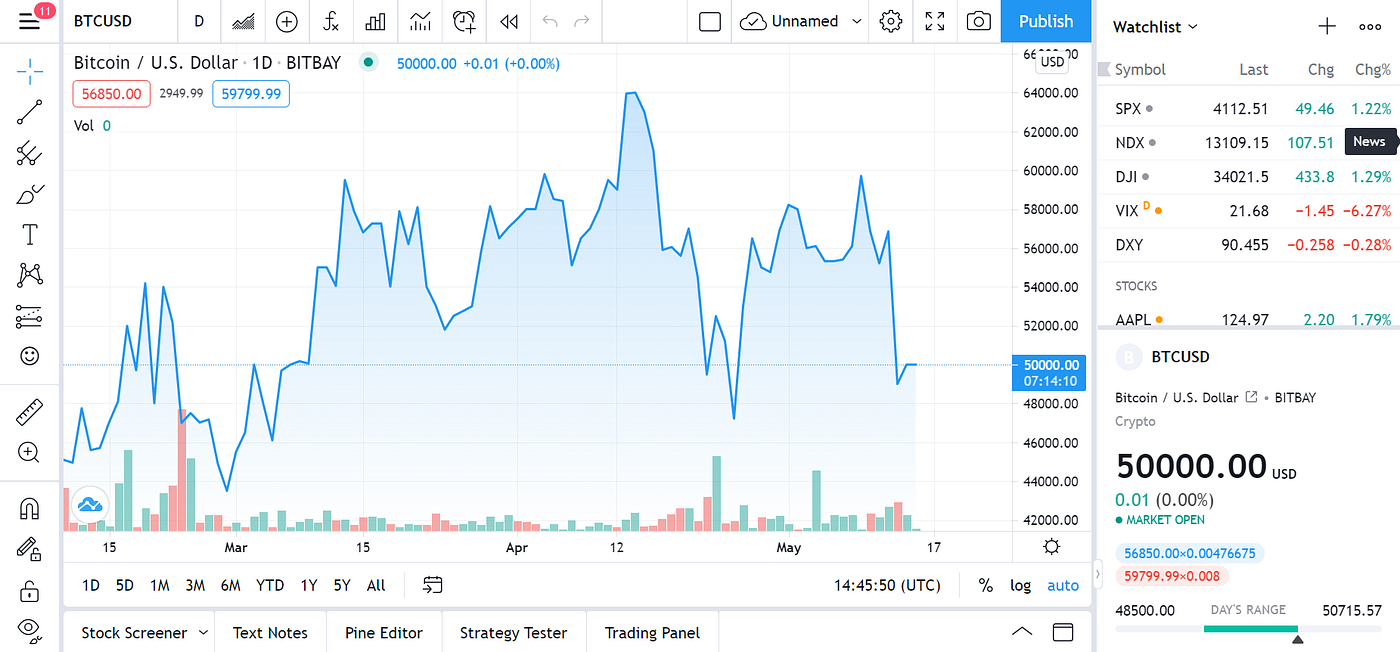
Task: Open the D timeframe interval selector
Action: pos(199,21)
